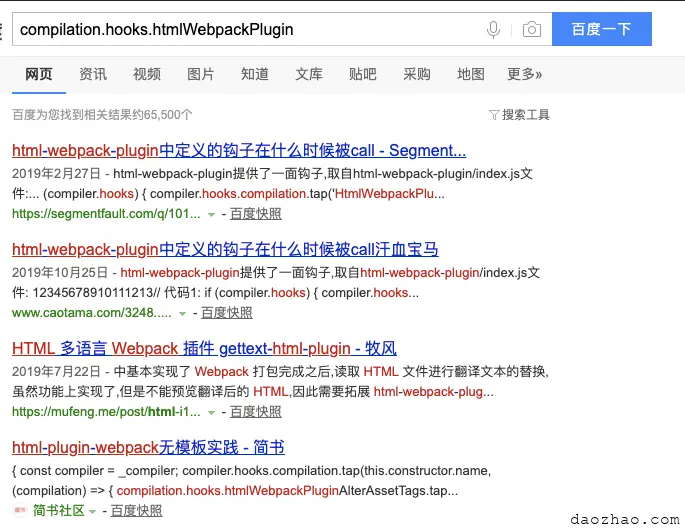The width and height of the screenshot is (685, 529).
Task: Open the 贴吧 tab
Action: [363, 74]
